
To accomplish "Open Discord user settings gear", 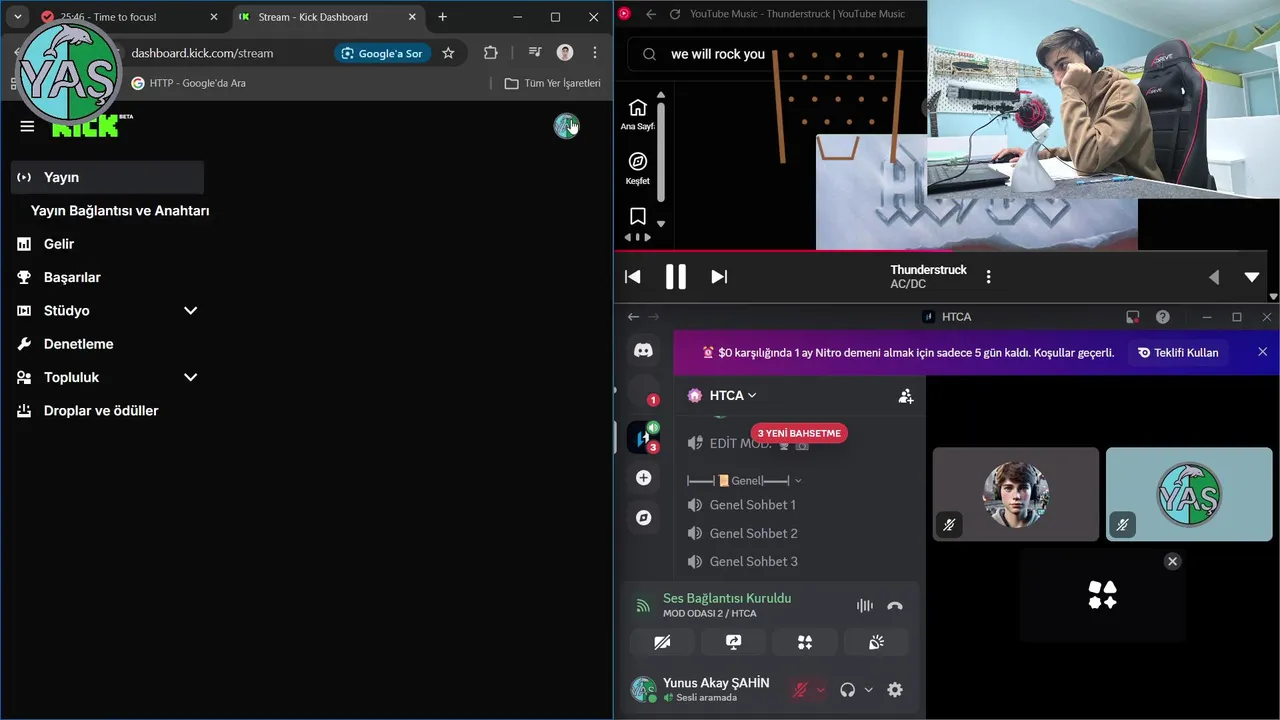I will 895,690.
